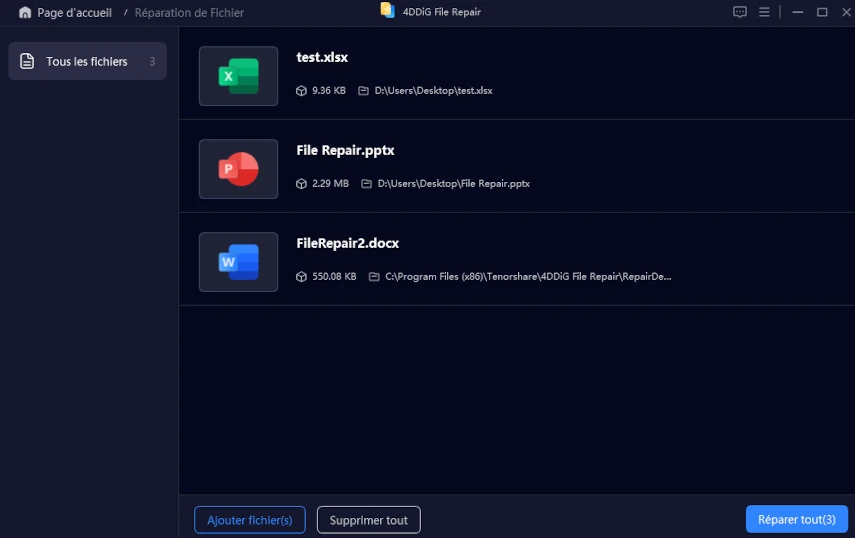Click the home icon beside Page d'accueil
The width and height of the screenshot is (855, 538).
[x=25, y=13]
